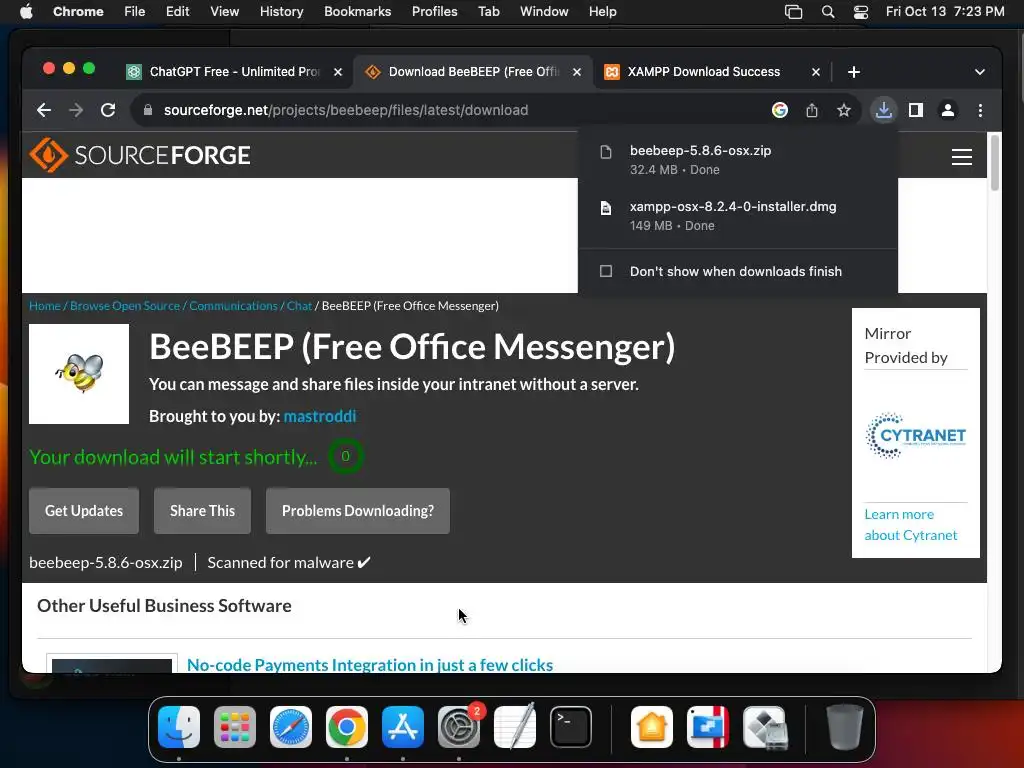Reload the SourceForge page
This screenshot has width=1024, height=768.
(108, 110)
